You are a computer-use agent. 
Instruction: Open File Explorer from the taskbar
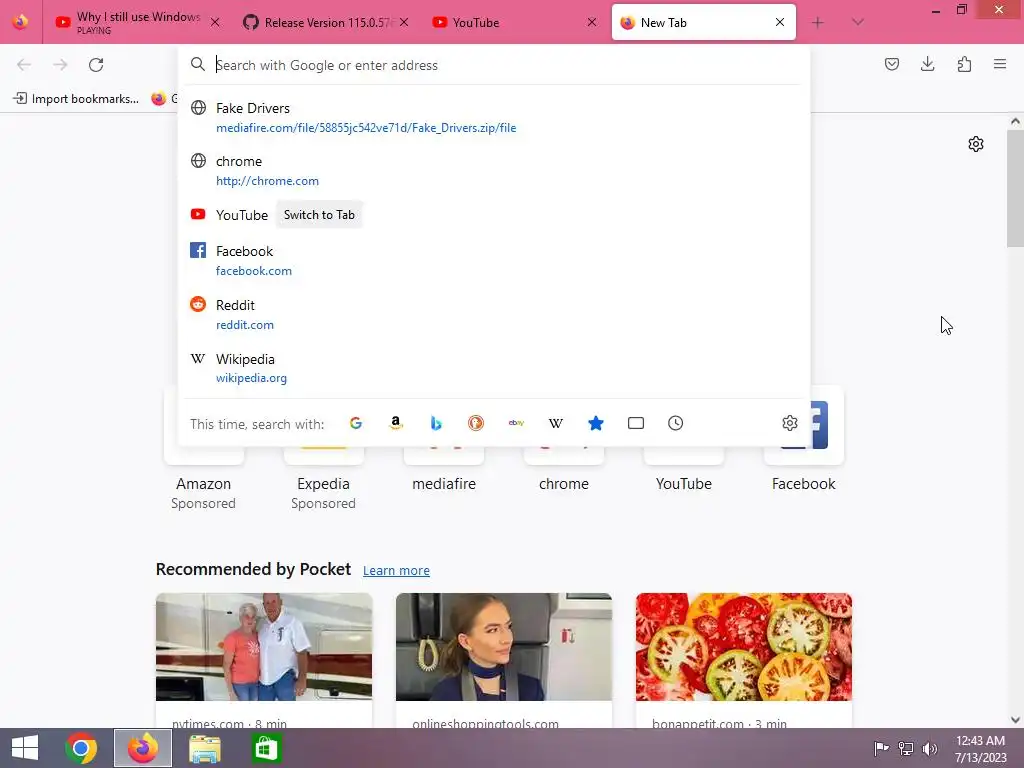click(x=204, y=748)
